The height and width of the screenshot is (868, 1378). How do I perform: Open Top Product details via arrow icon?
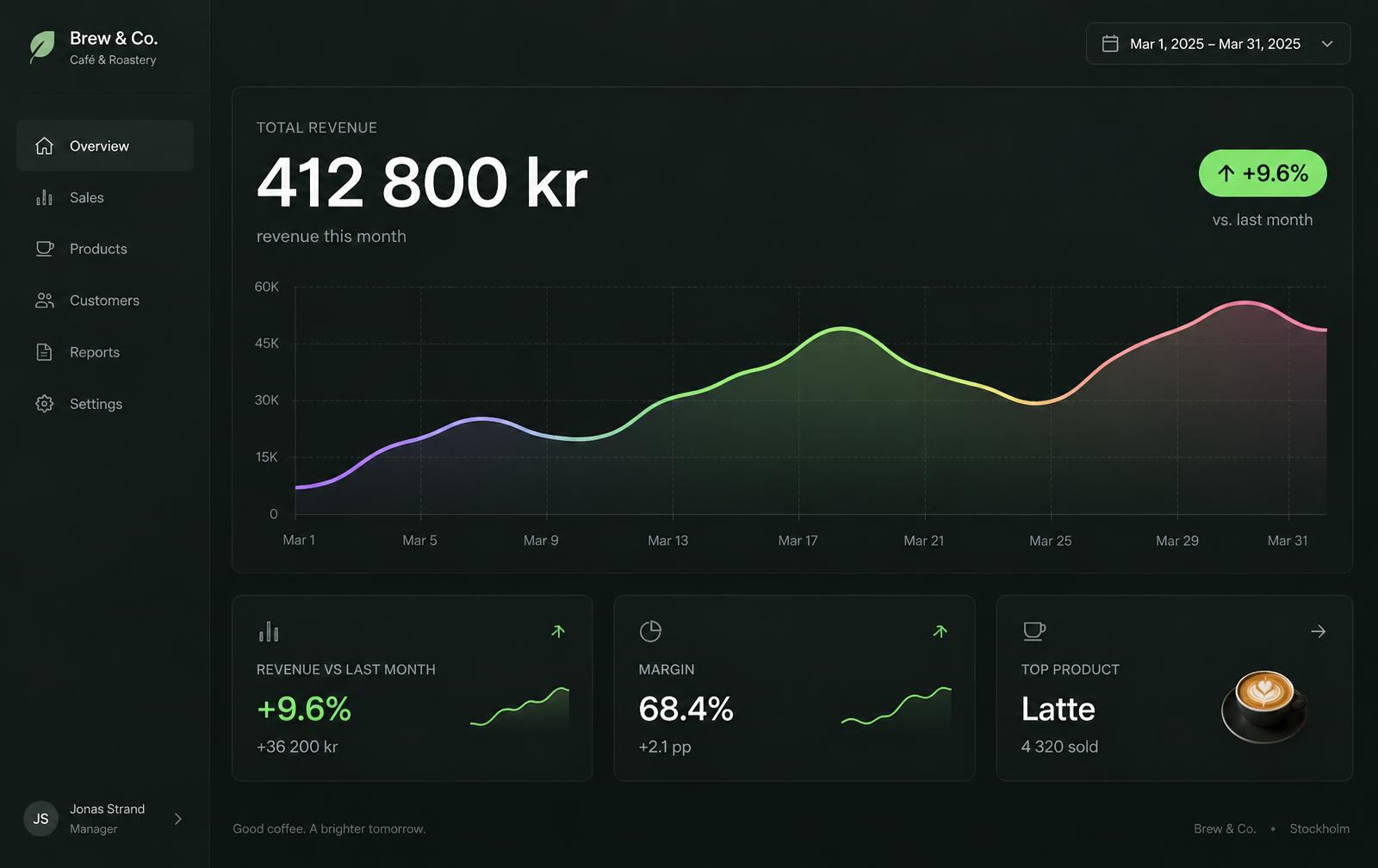point(1318,631)
